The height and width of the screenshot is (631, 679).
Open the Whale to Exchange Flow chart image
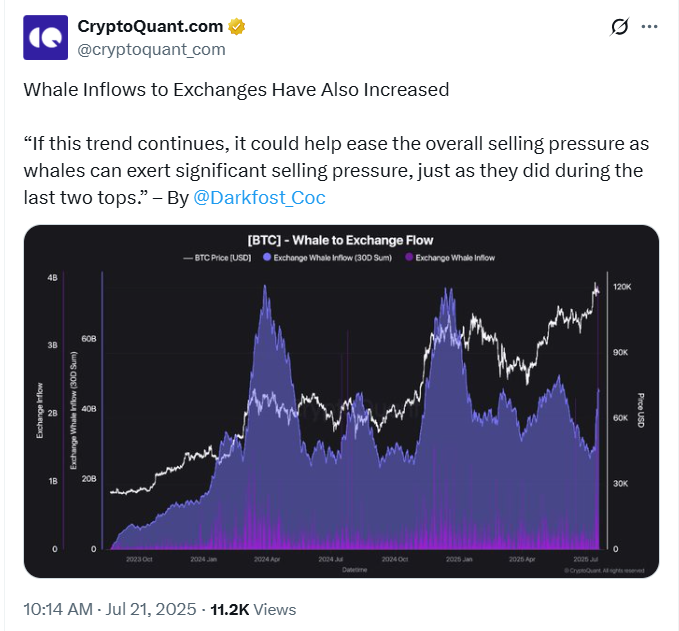[x=341, y=401]
